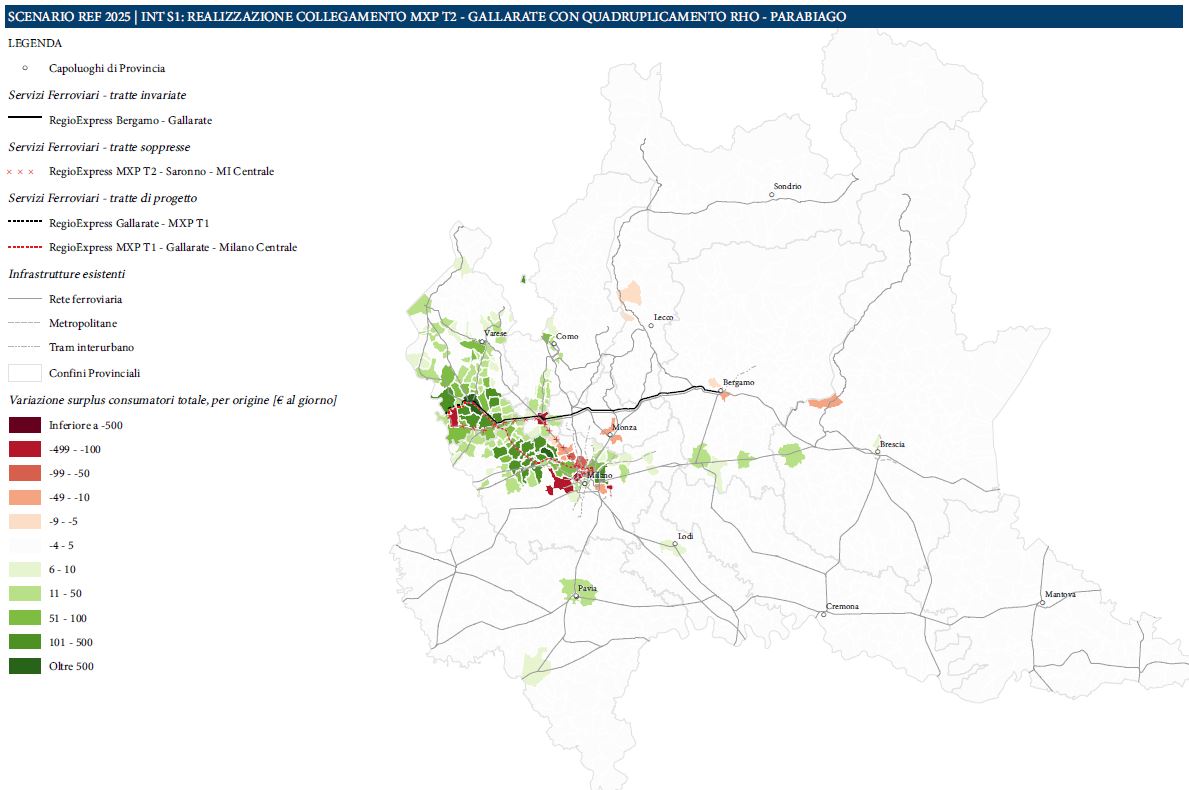Click the red dashed MXP T1 - Milano Centrale symbol
Viewport: 1189px width, 790px height.
pyautogui.click(x=24, y=247)
